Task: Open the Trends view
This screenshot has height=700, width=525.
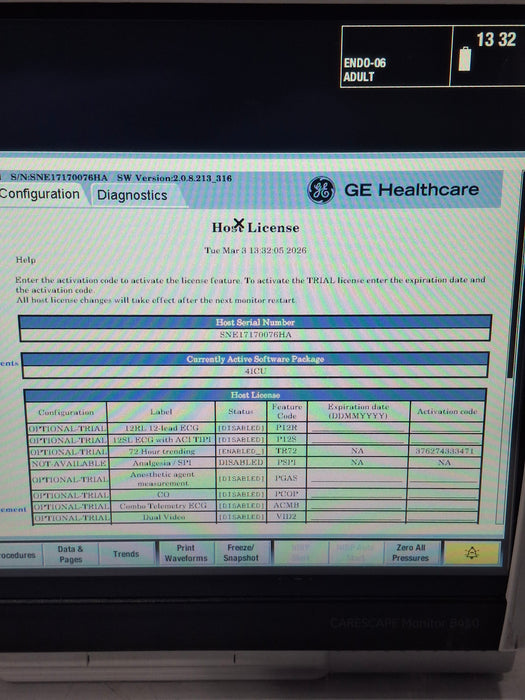Action: coord(126,554)
